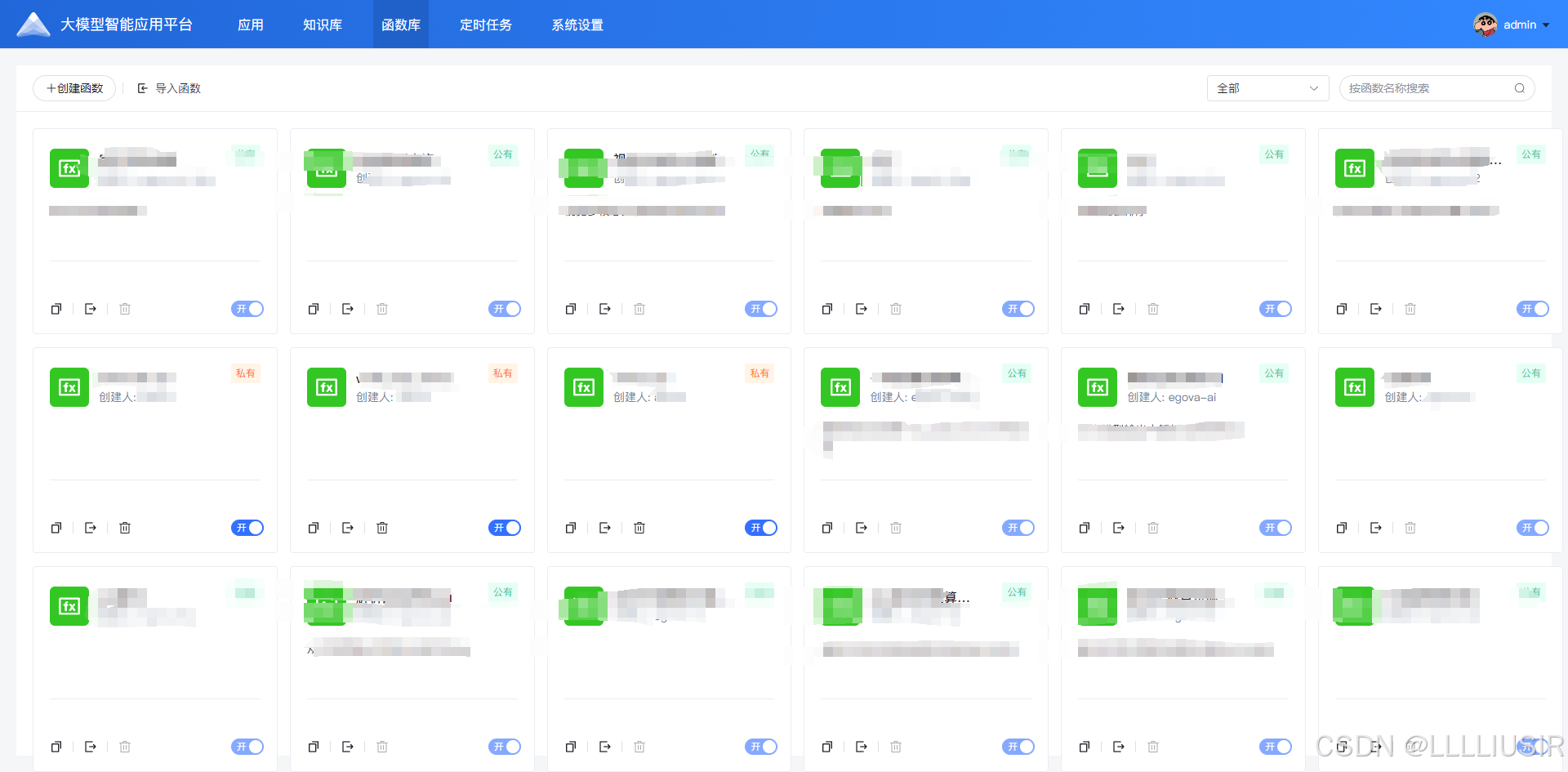1568x772 pixels.
Task: Toggle the second 私有 function switch
Action: [x=505, y=528]
